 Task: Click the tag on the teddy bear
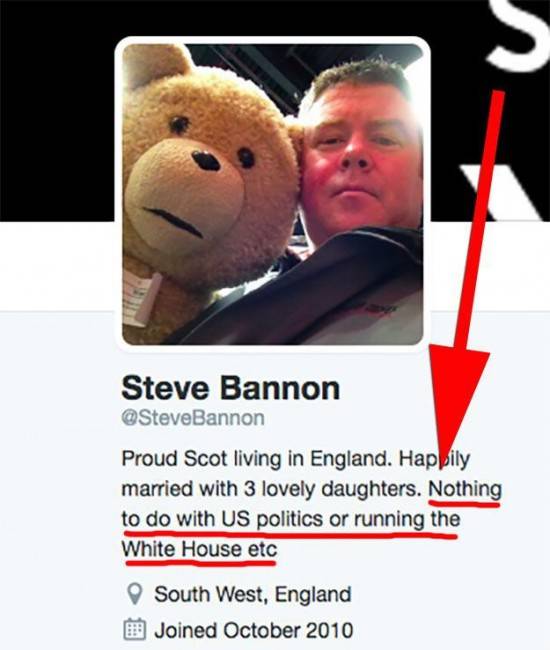point(143,296)
